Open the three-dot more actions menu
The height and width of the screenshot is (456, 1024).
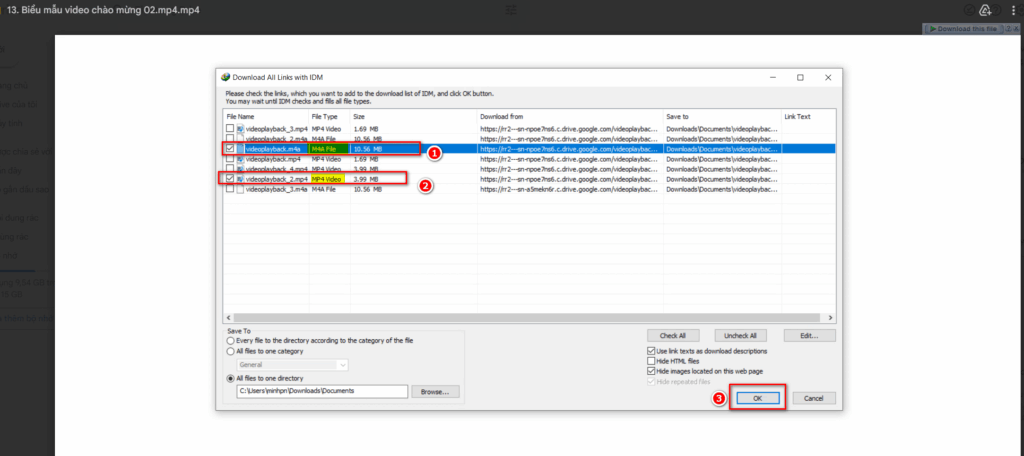(x=1012, y=10)
